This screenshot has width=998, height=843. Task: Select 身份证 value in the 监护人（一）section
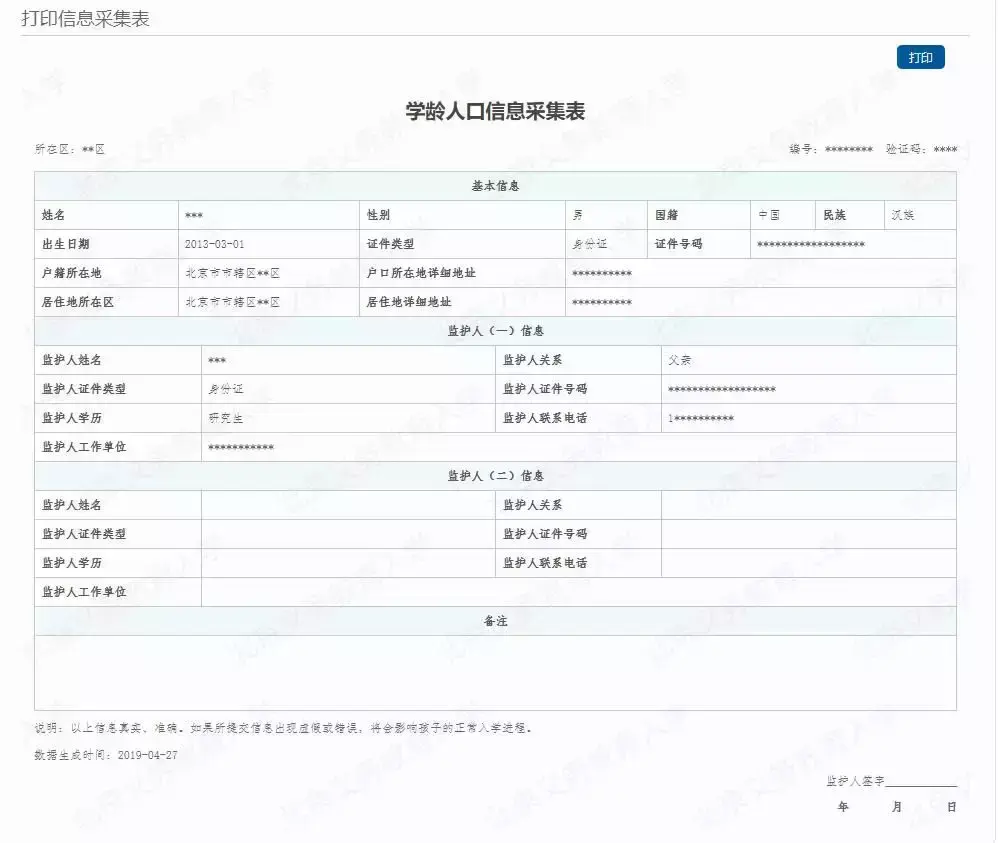click(x=226, y=389)
